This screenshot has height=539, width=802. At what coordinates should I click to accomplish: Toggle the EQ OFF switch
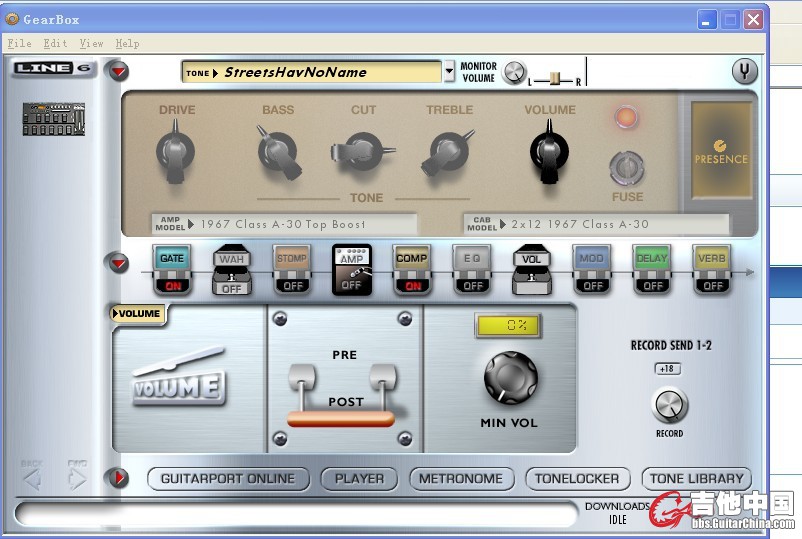pyautogui.click(x=472, y=285)
